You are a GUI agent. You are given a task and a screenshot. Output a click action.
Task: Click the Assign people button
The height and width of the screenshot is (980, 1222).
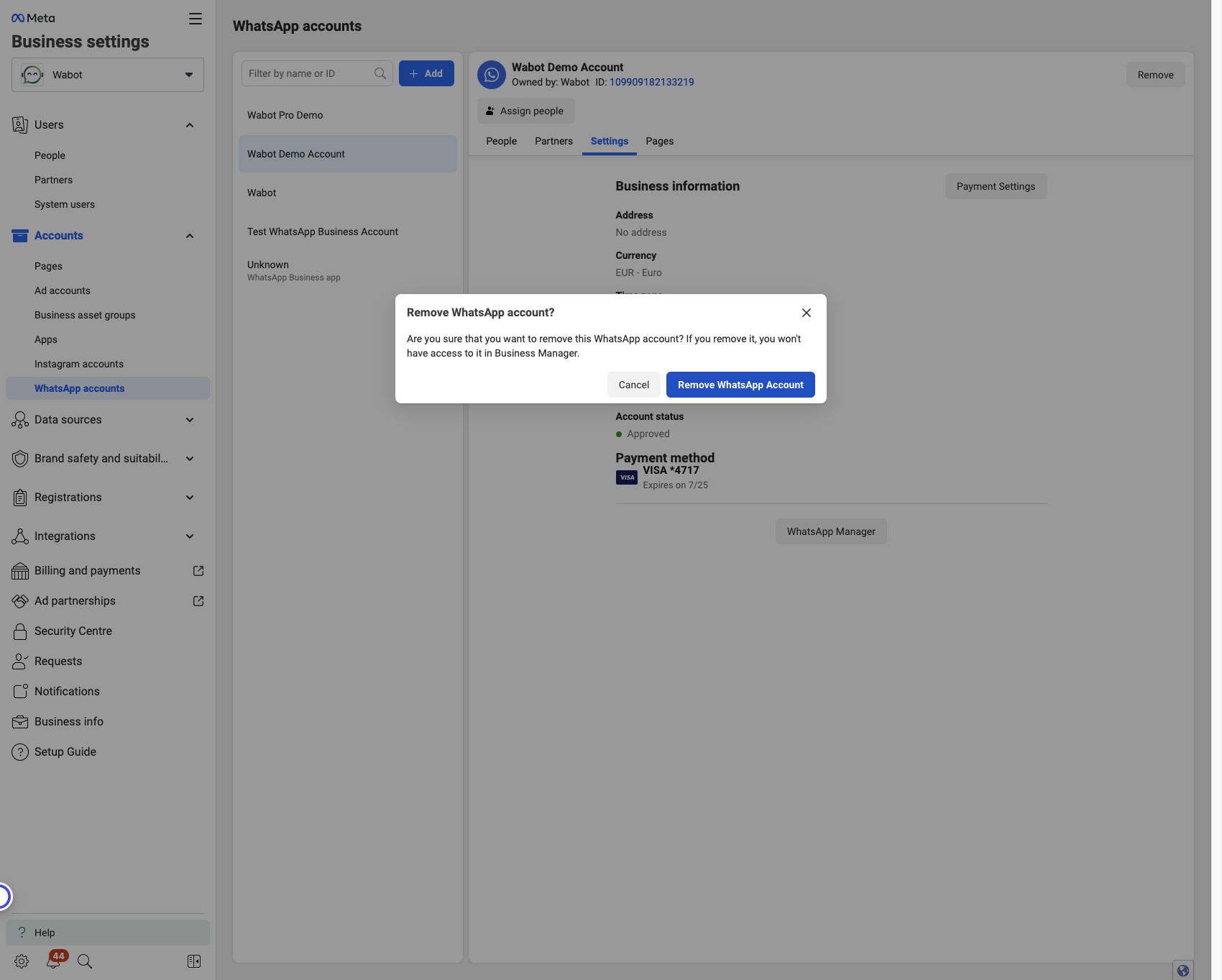pyautogui.click(x=526, y=111)
